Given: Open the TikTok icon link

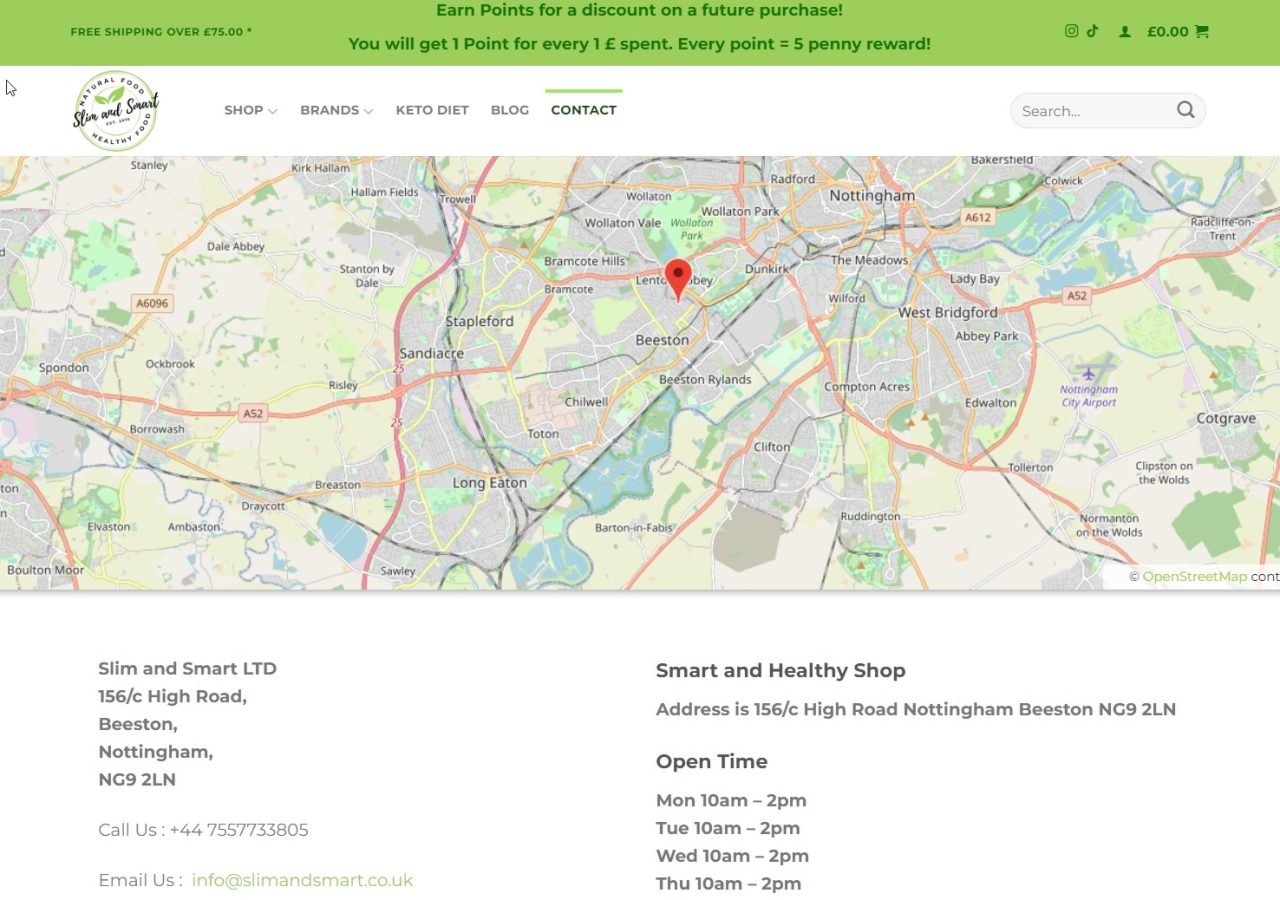Looking at the screenshot, I should [1092, 31].
